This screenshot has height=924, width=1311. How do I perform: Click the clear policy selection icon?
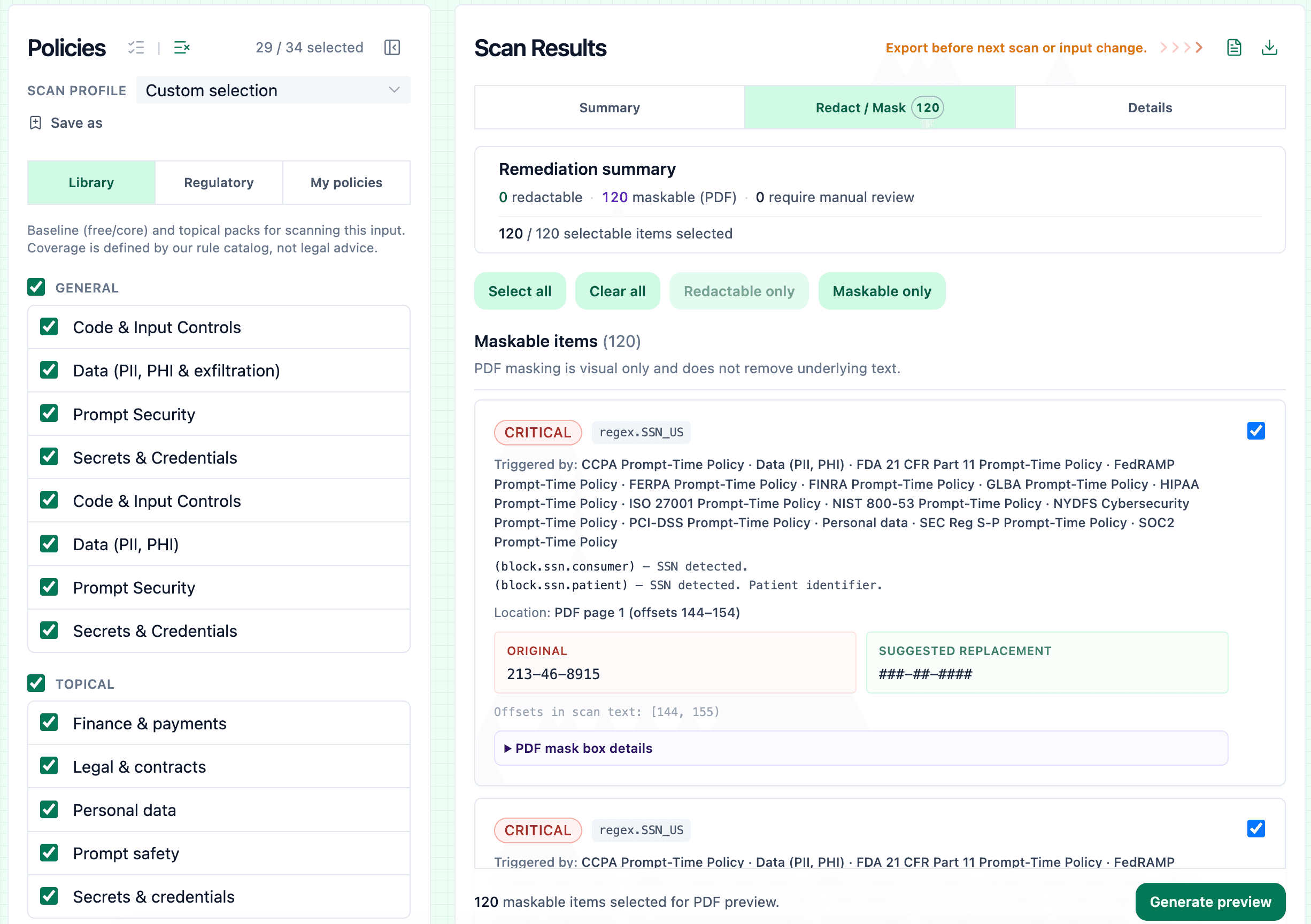click(x=182, y=48)
